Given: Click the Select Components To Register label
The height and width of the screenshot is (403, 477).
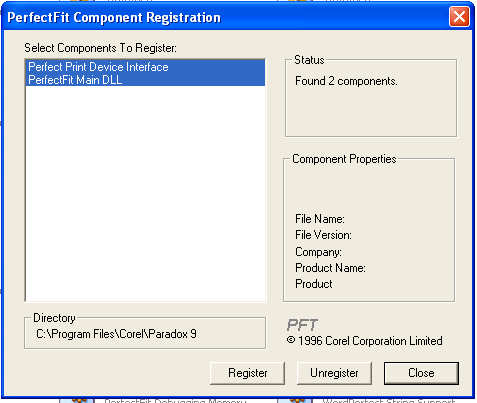Looking at the screenshot, I should tap(100, 48).
